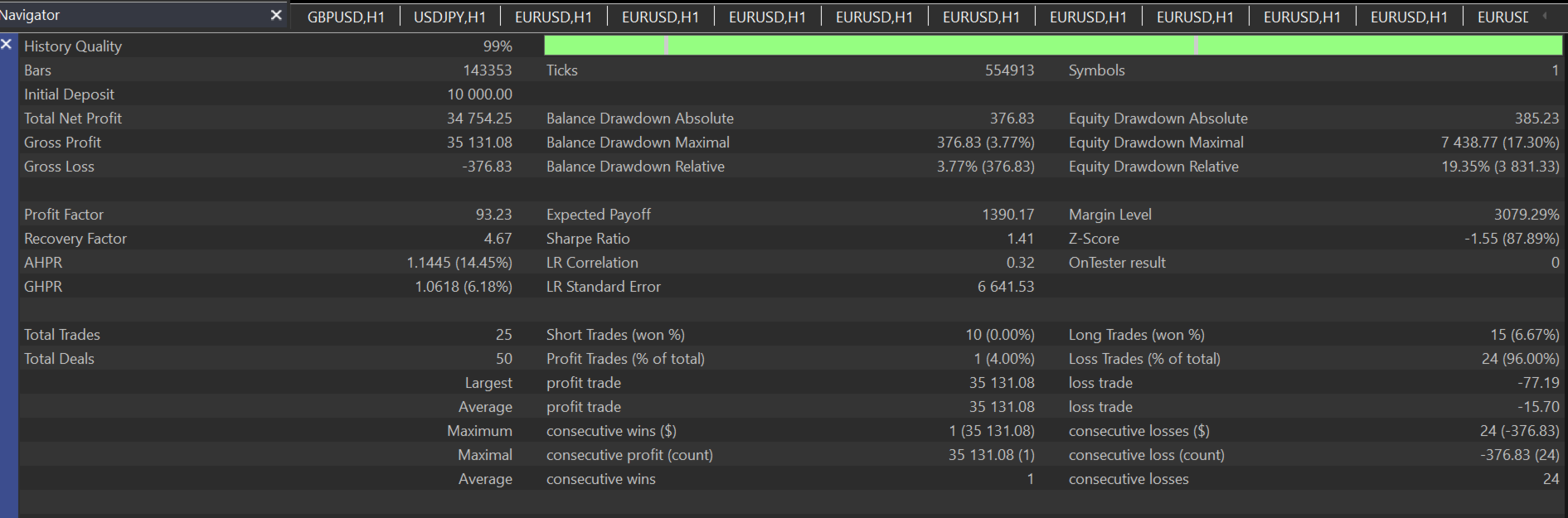1568x518 pixels.
Task: Select the largest loss trade value -77.19
Action: (1539, 383)
